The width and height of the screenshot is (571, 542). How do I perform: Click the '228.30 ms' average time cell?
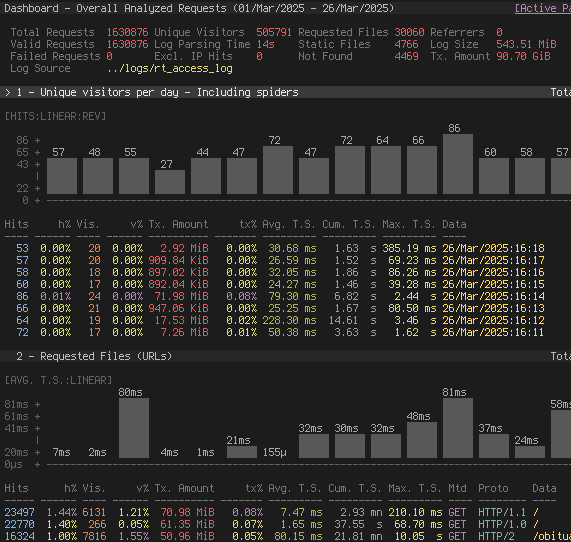click(290, 321)
